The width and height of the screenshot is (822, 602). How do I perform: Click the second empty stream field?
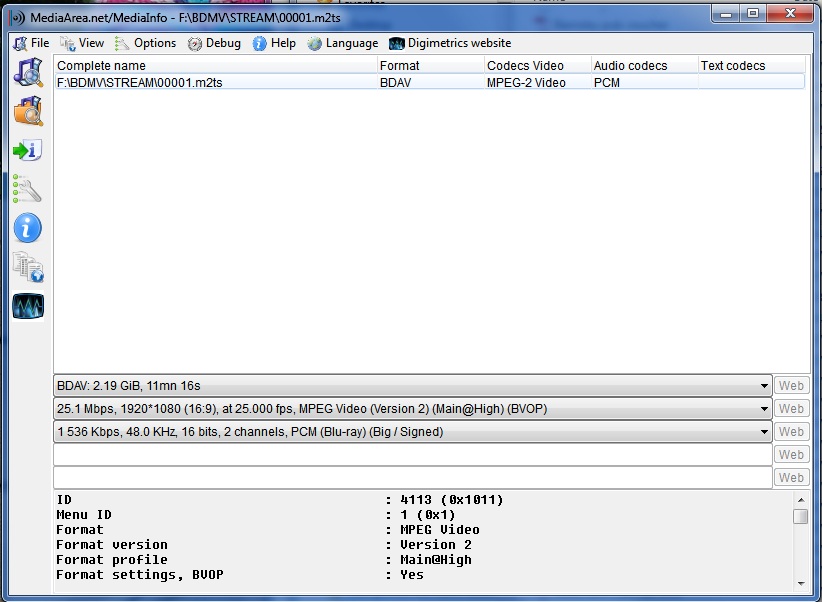coord(413,478)
